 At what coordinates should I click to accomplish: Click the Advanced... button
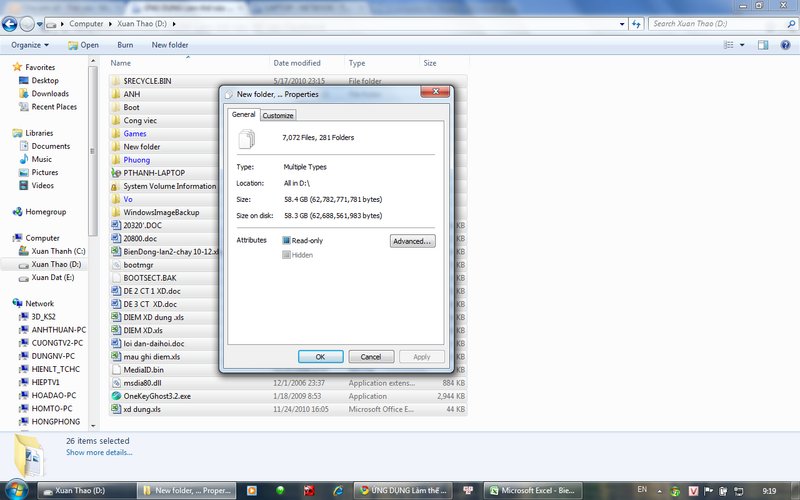[x=411, y=241]
